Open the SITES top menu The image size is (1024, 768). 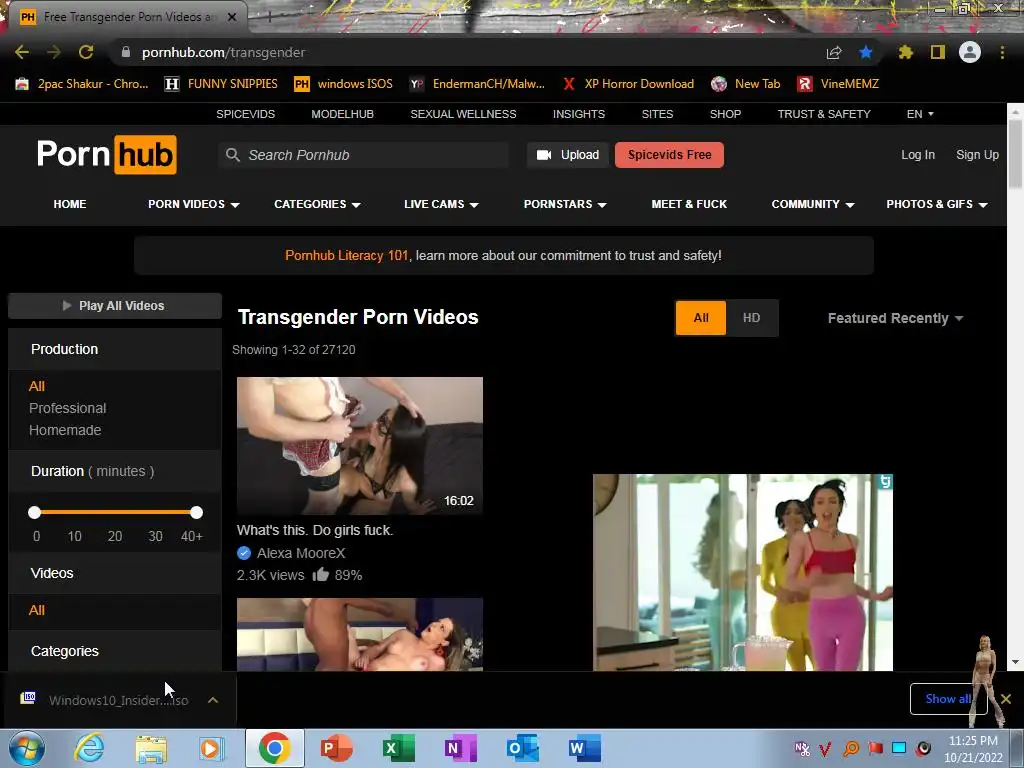click(x=657, y=114)
